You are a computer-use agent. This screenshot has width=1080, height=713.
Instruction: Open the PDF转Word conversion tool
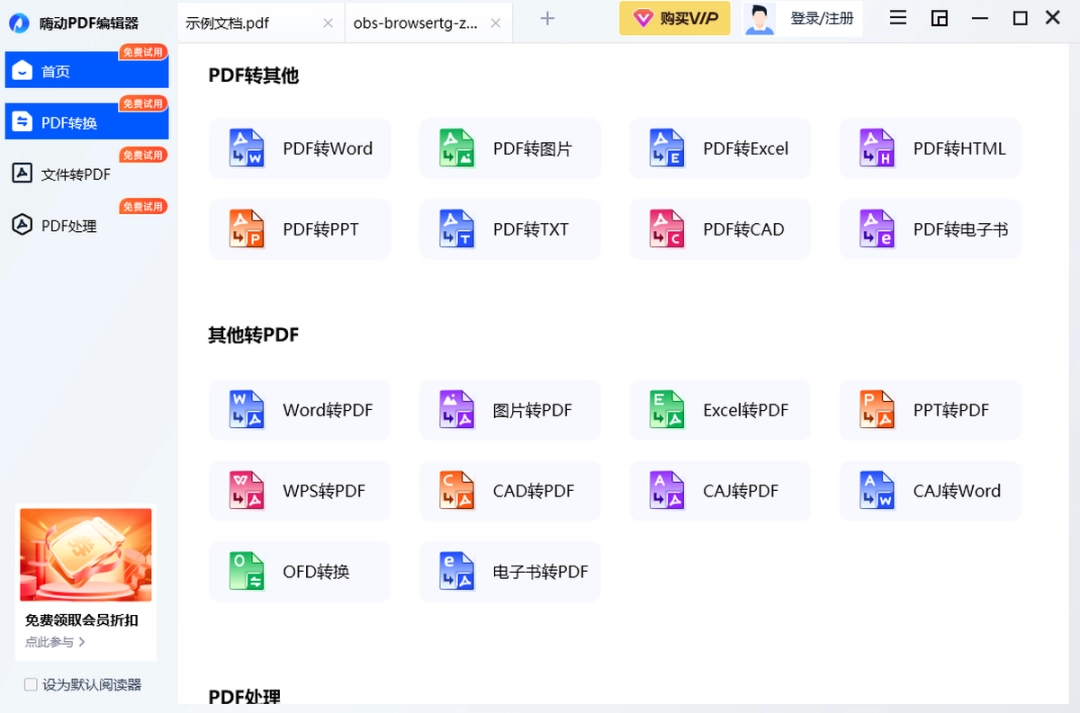[299, 148]
